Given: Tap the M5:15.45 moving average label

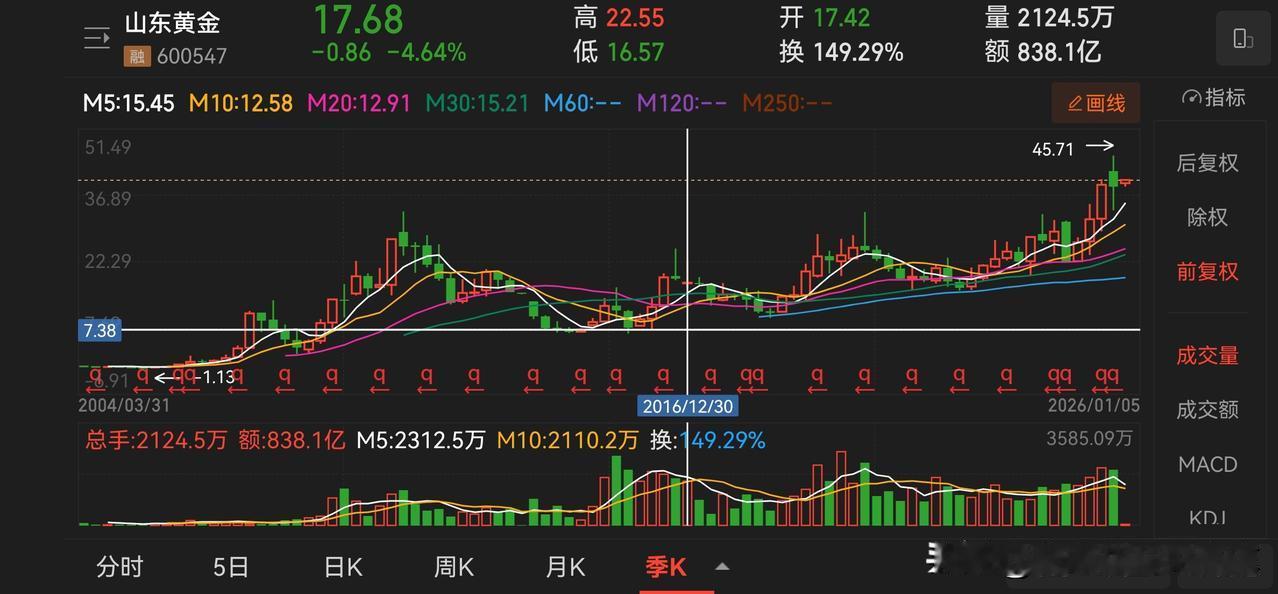Looking at the screenshot, I should (x=129, y=103).
